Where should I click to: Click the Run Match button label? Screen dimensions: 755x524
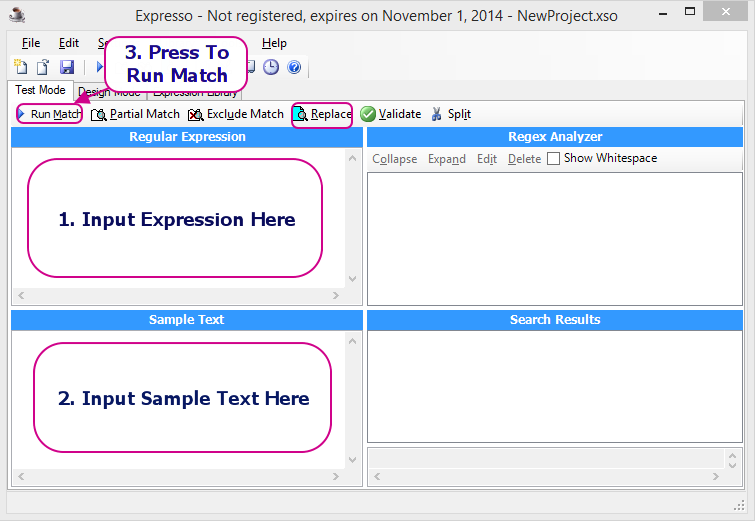(56, 114)
